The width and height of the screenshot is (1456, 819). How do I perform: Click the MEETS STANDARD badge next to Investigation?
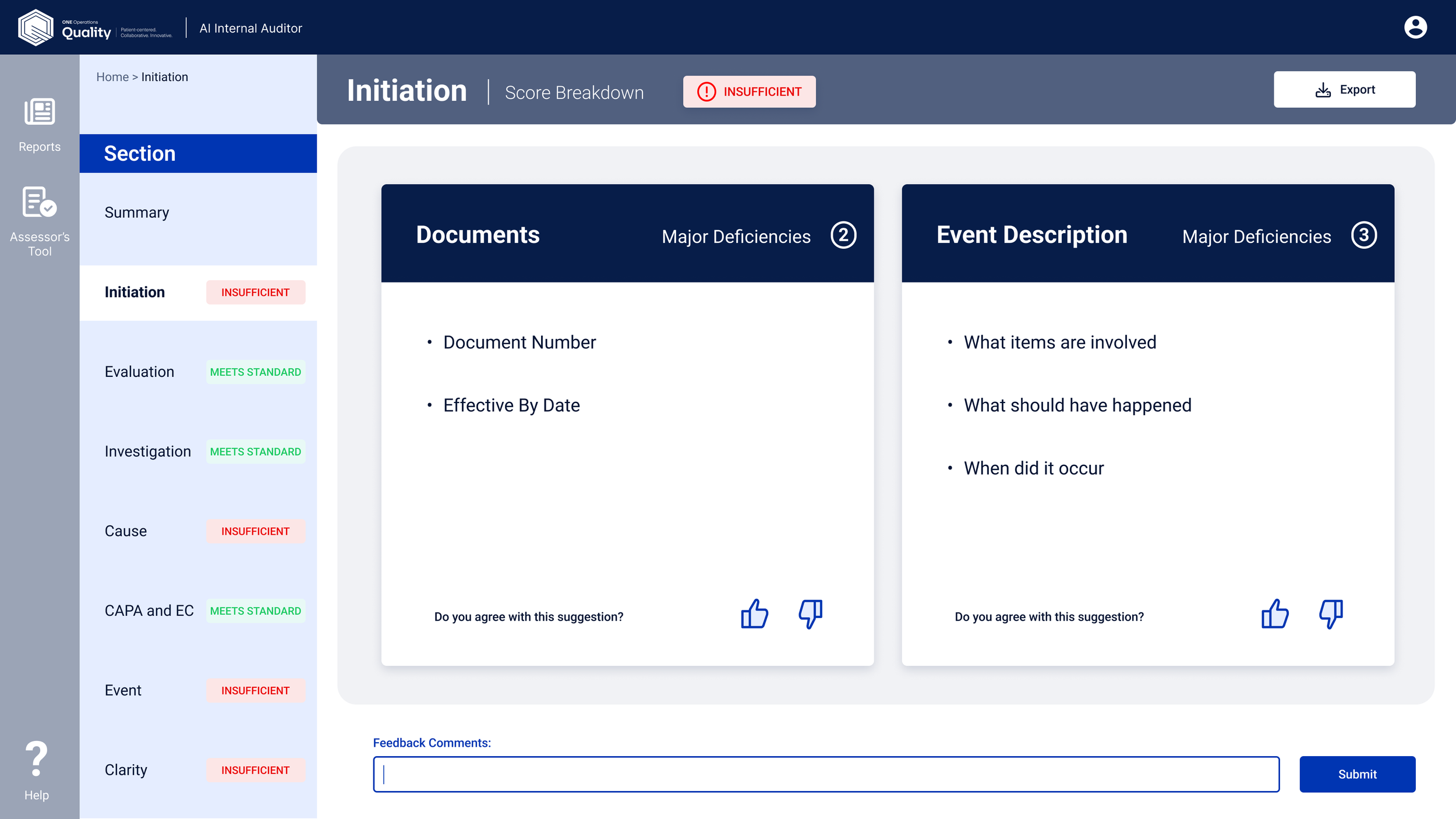[x=255, y=451]
